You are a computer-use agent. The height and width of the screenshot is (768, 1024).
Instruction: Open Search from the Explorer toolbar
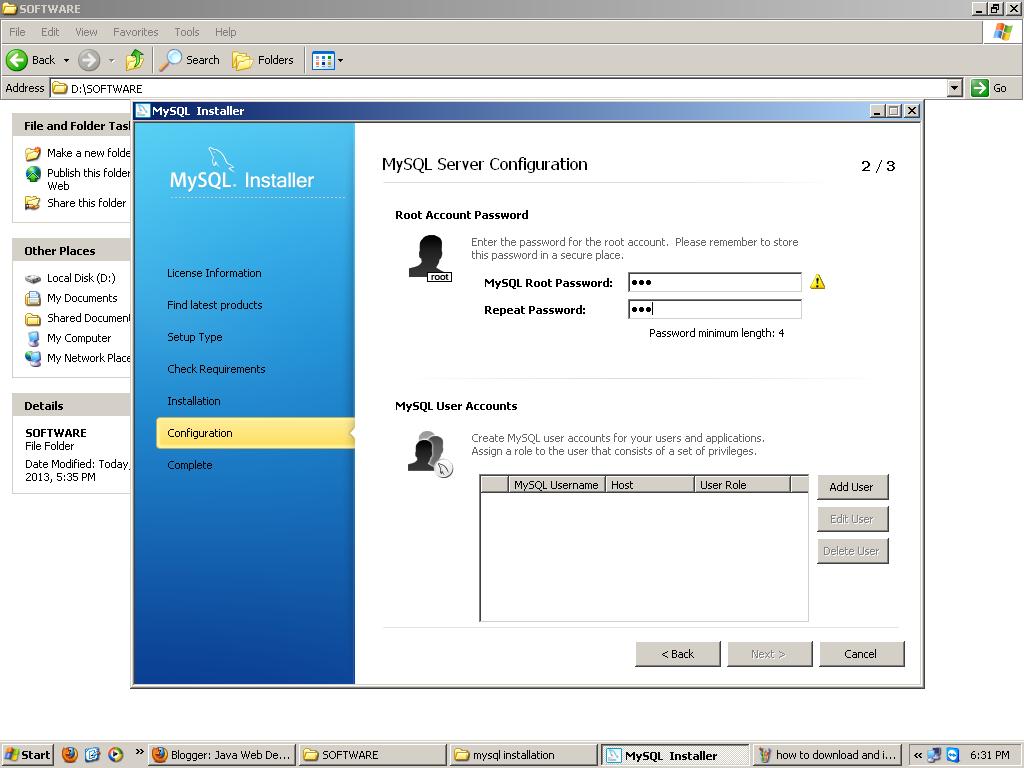[189, 60]
